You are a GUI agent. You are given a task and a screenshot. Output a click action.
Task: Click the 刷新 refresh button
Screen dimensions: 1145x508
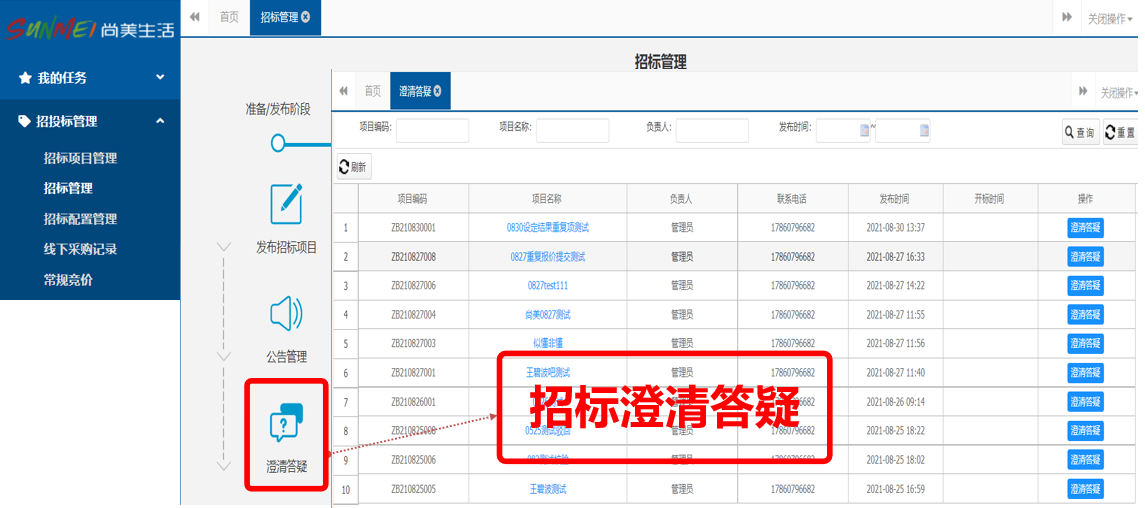[x=354, y=167]
